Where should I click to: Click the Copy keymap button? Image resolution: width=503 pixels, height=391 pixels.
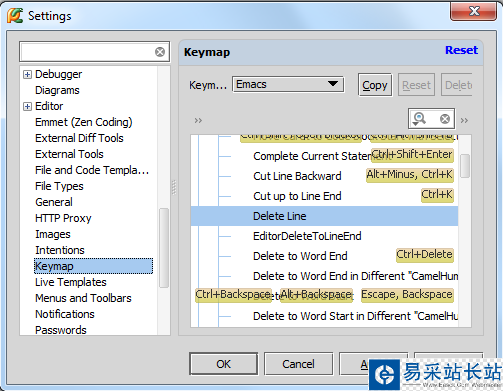click(x=375, y=85)
